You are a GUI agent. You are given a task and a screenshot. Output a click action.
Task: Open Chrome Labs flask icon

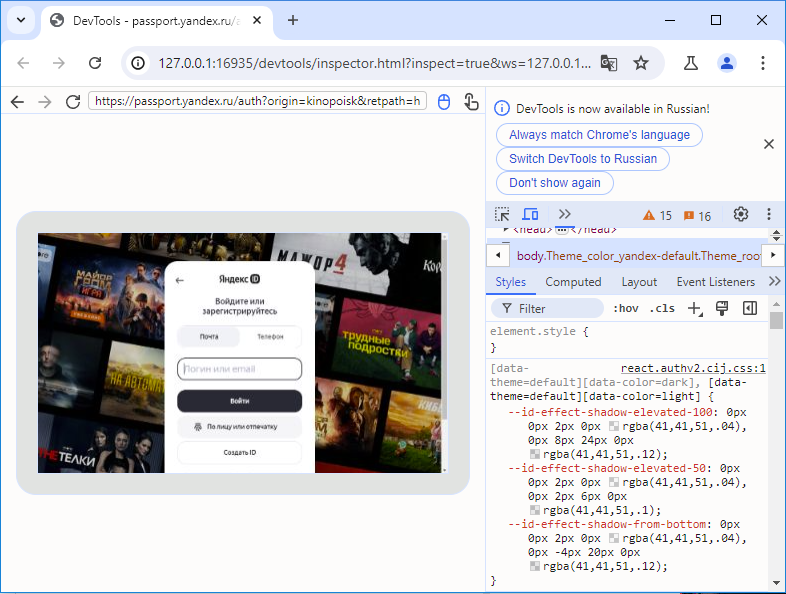point(691,63)
